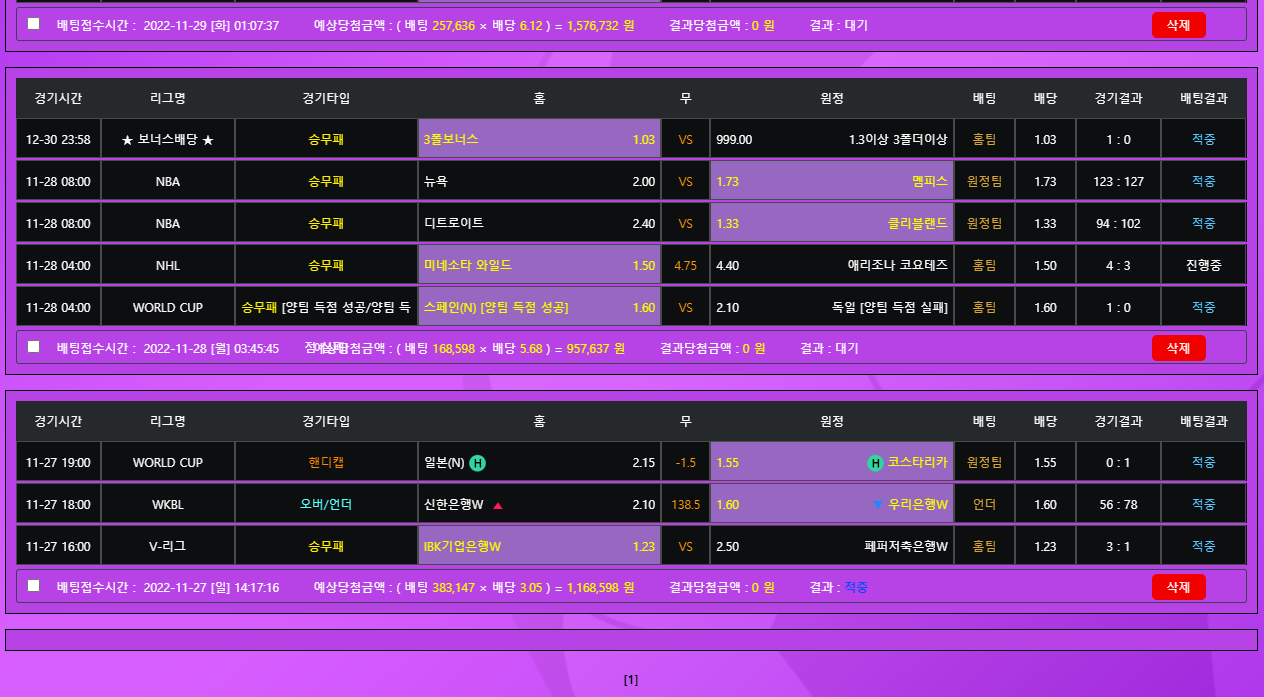Click the 스페인(N) [양팀 득점 성공] selection
The image size is (1264, 697).
(539, 308)
